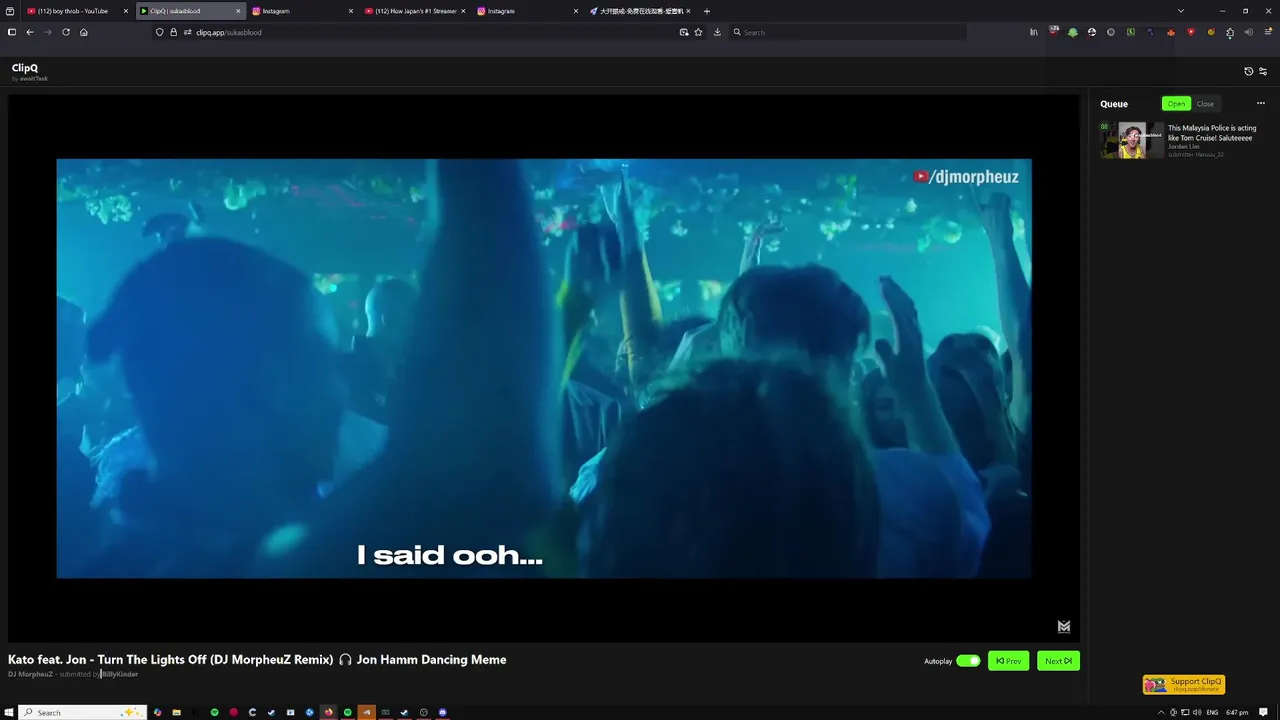Select the Malaysia Police queued clip thumbnail
Screen dimensions: 1280x720
pos(1132,140)
